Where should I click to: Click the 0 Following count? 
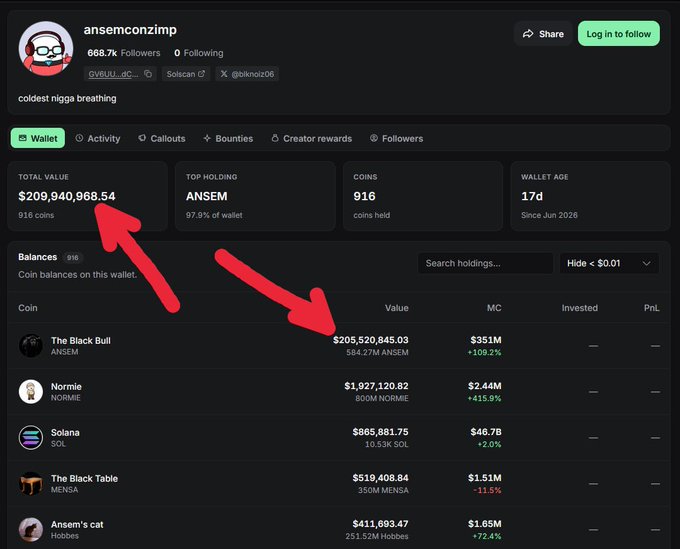point(199,53)
